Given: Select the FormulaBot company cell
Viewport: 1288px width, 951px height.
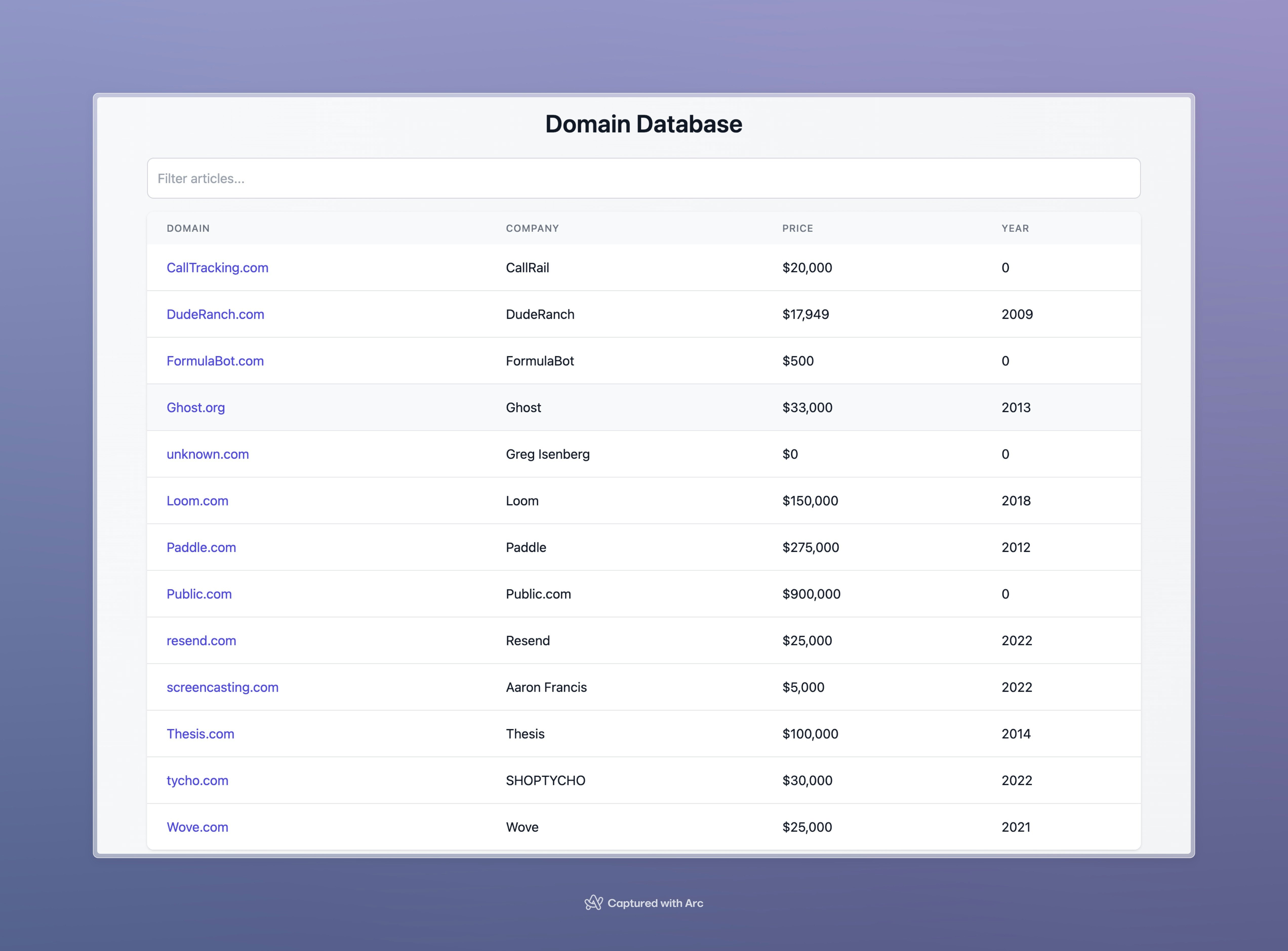Looking at the screenshot, I should 540,361.
